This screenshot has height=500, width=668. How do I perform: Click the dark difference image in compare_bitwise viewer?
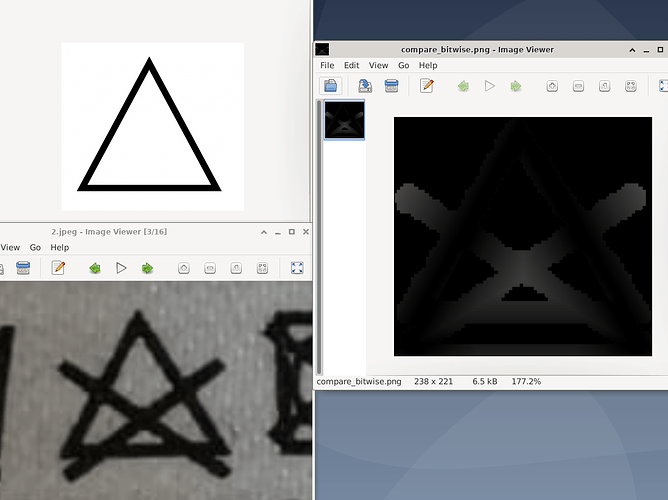point(523,236)
